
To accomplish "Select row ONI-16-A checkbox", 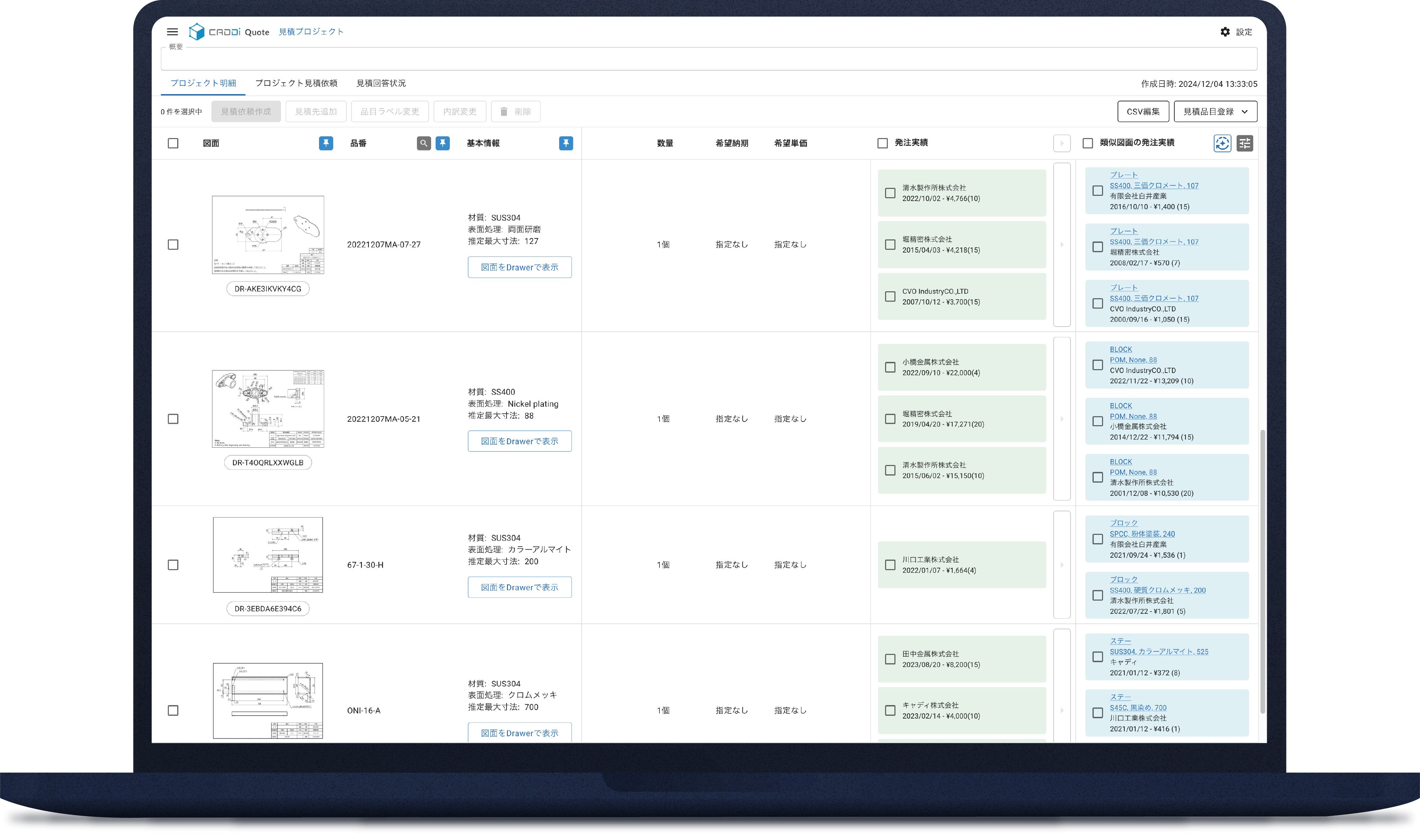I will (173, 710).
